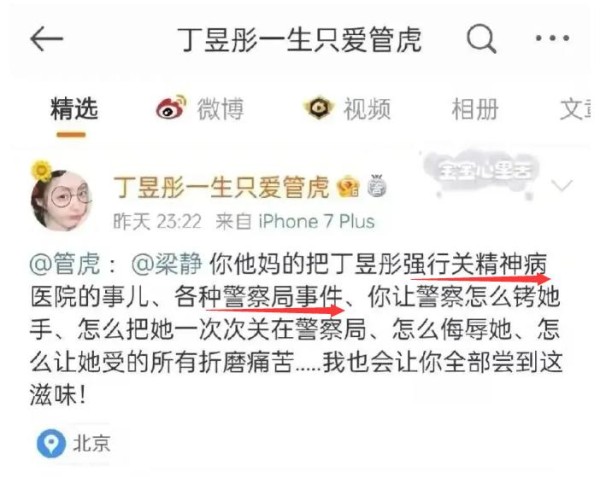Click the username 丁昱彤一生只爱管虎 in post

[x=221, y=187]
